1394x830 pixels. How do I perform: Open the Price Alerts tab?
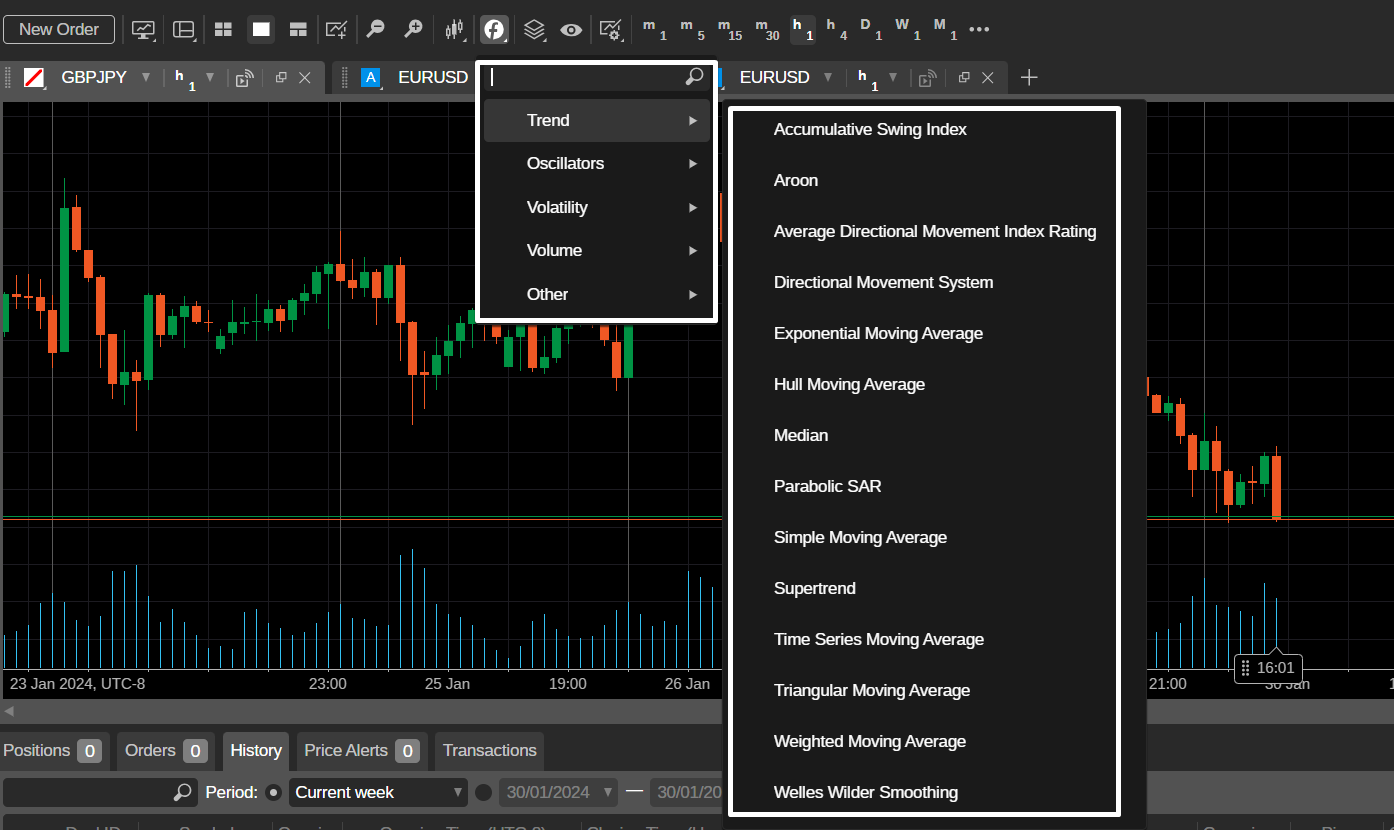362,750
